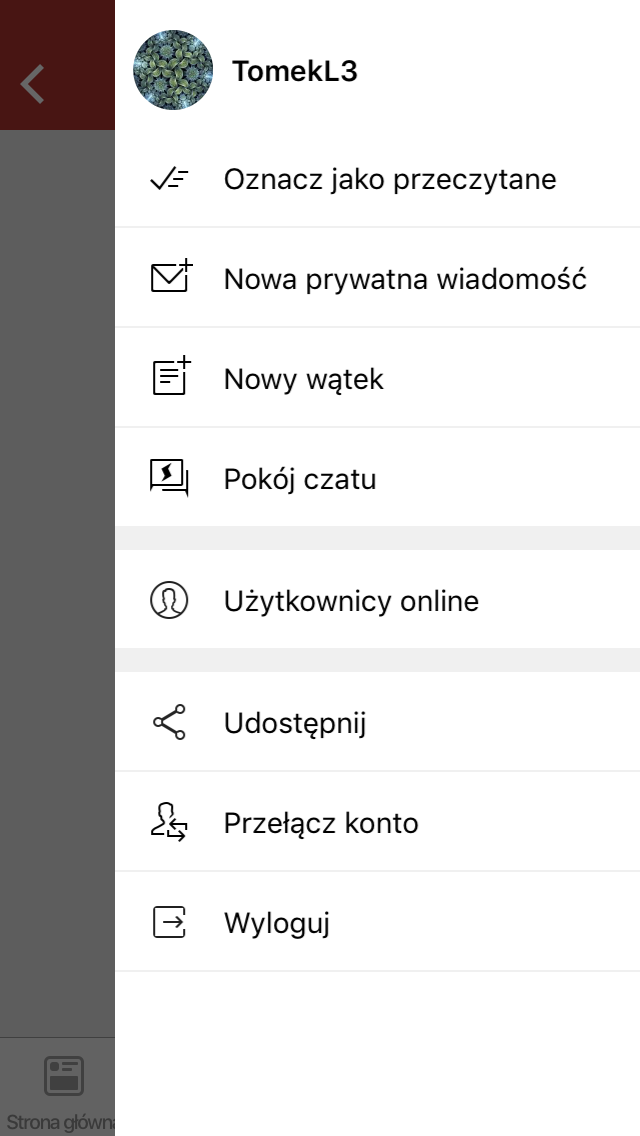Click the logout arrow icon
The image size is (640, 1136).
tap(170, 922)
